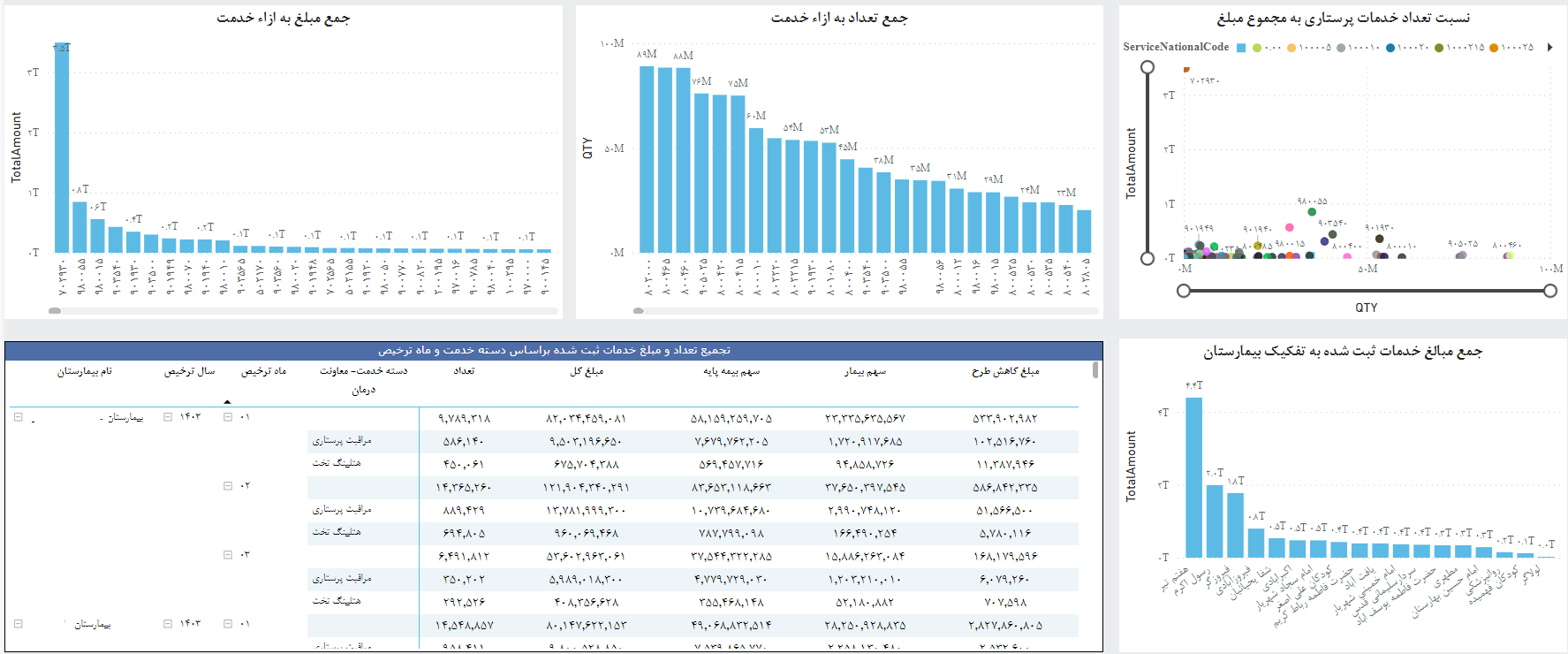Click bottom handle of TotalAmount zoom slider
Screen dimensions: 1568x654
click(1148, 258)
